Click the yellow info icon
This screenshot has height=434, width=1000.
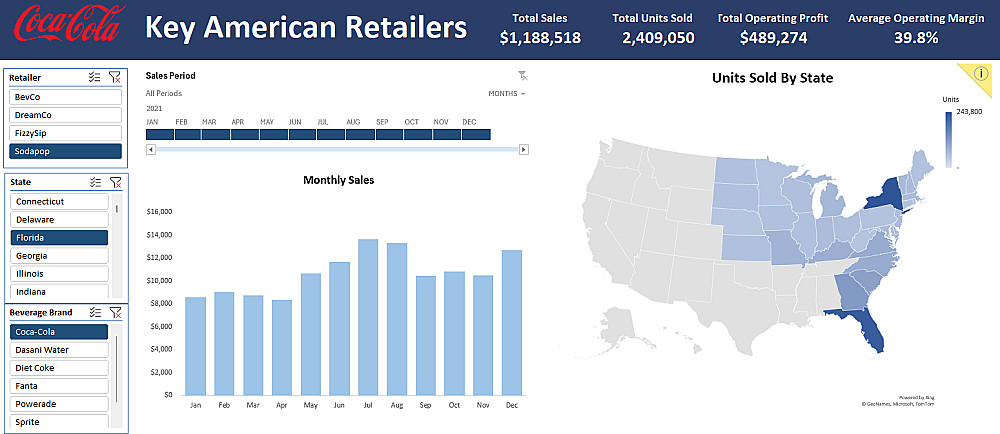pos(981,73)
